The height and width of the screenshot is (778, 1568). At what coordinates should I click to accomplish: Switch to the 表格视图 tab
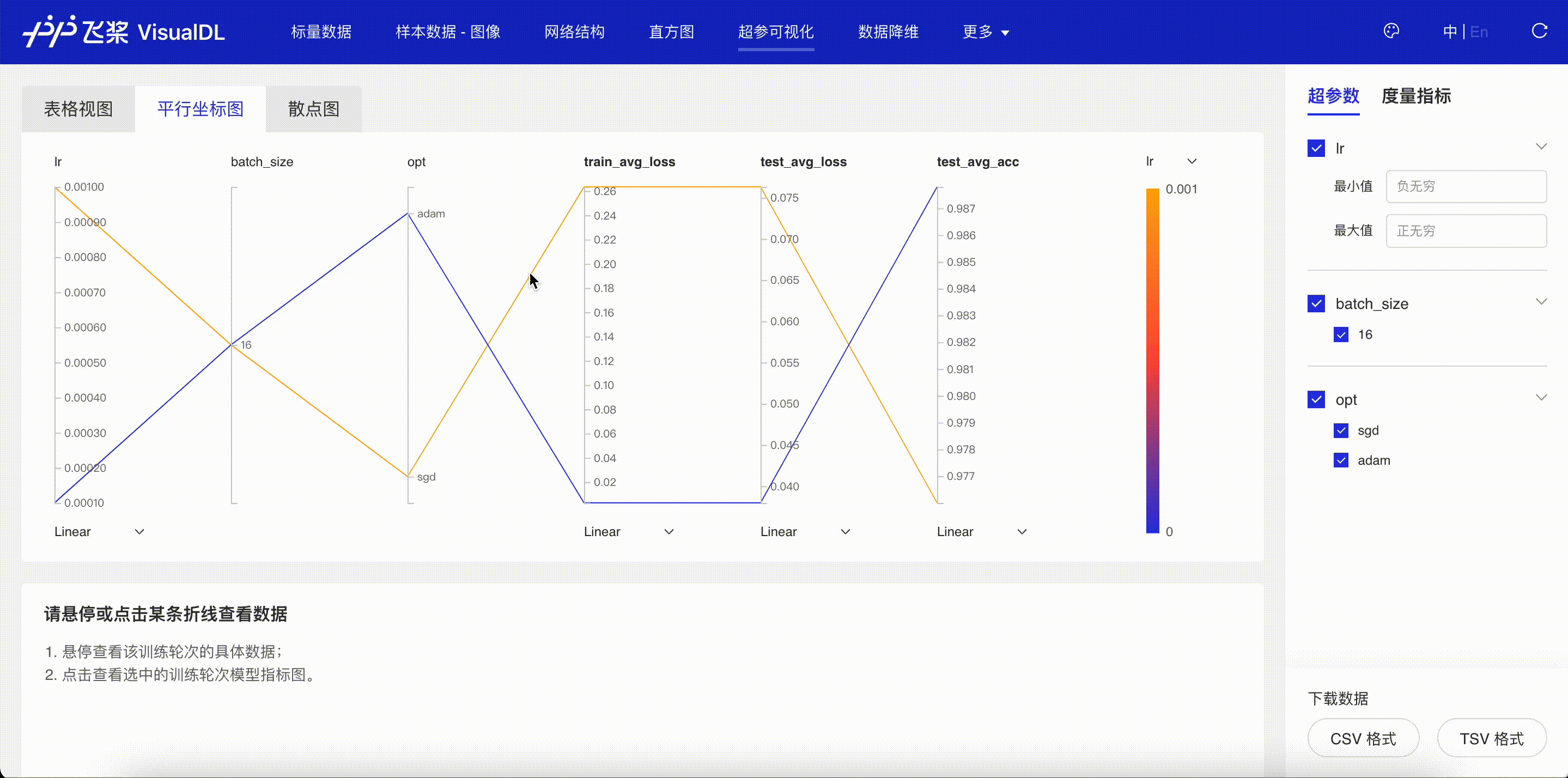[78, 109]
